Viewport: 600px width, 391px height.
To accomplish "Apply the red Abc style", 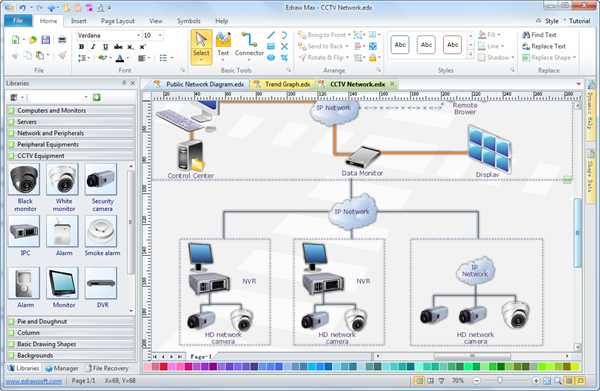I will pyautogui.click(x=453, y=45).
